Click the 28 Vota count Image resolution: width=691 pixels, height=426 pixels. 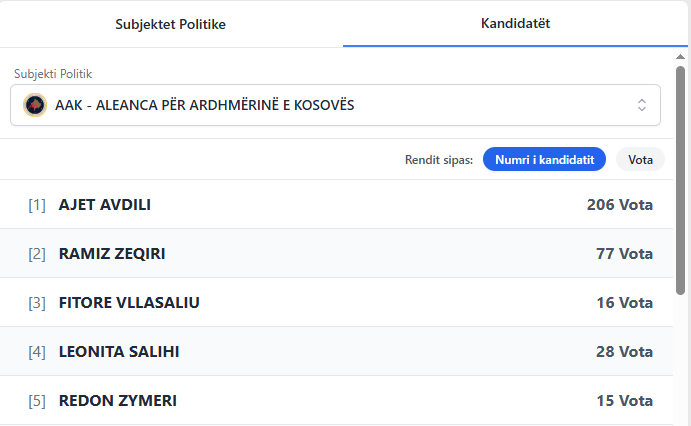[624, 351]
